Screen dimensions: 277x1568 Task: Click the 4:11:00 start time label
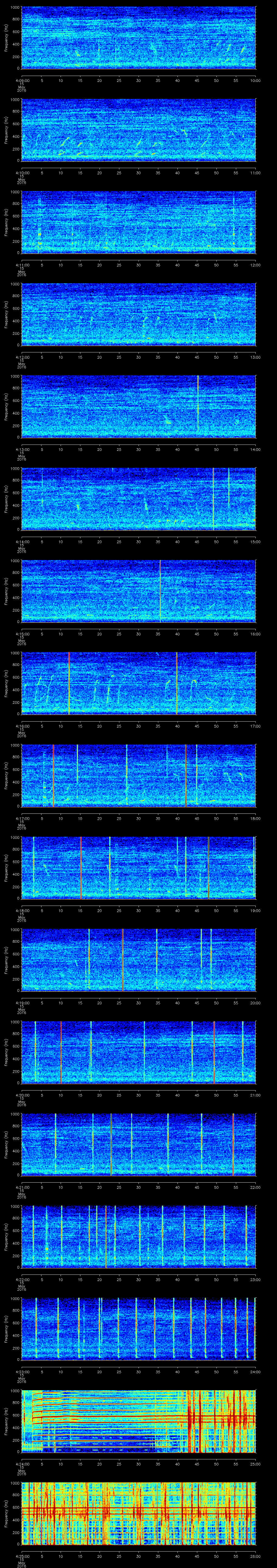(x=22, y=265)
